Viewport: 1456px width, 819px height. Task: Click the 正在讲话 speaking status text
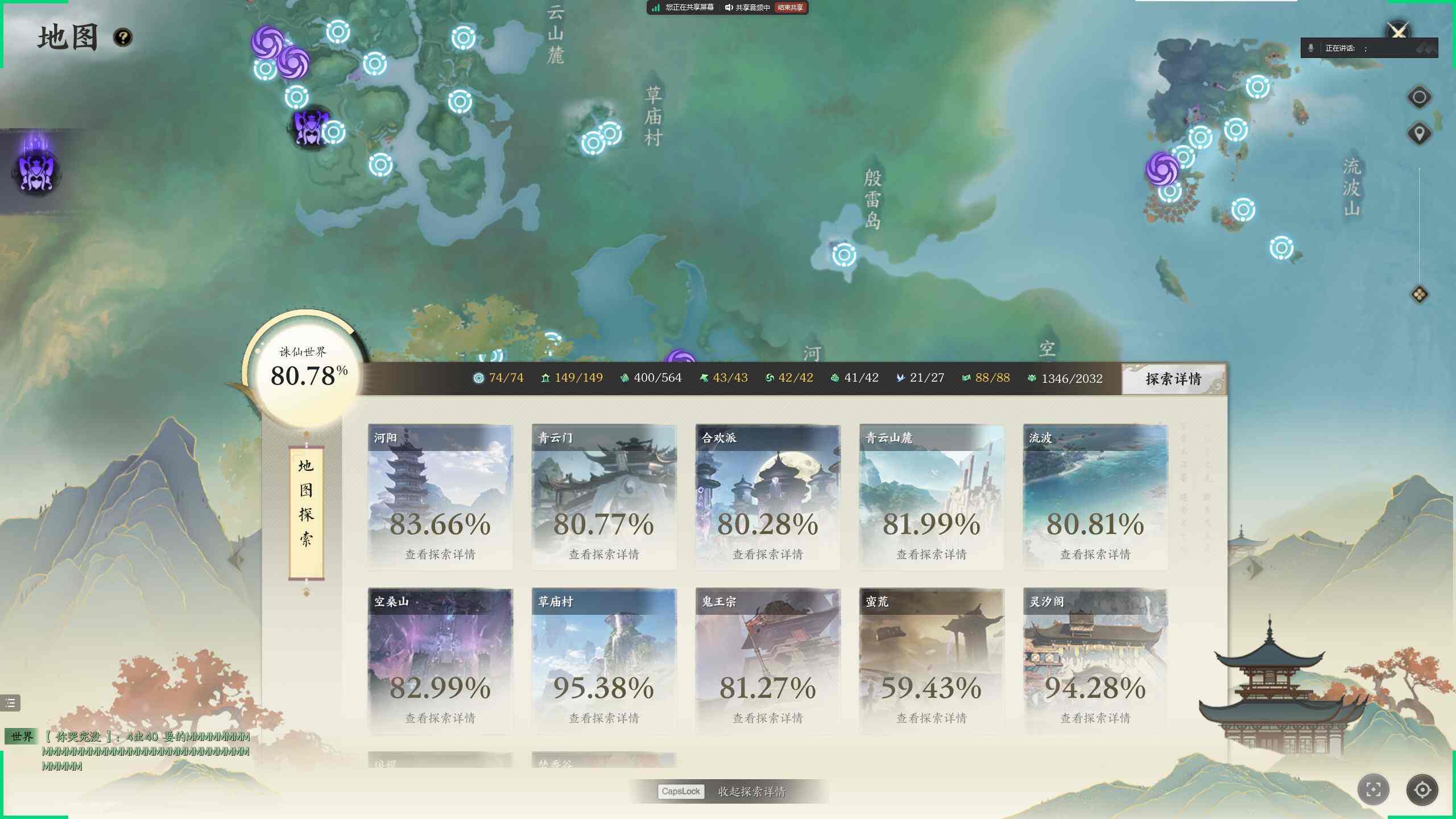[1341, 48]
